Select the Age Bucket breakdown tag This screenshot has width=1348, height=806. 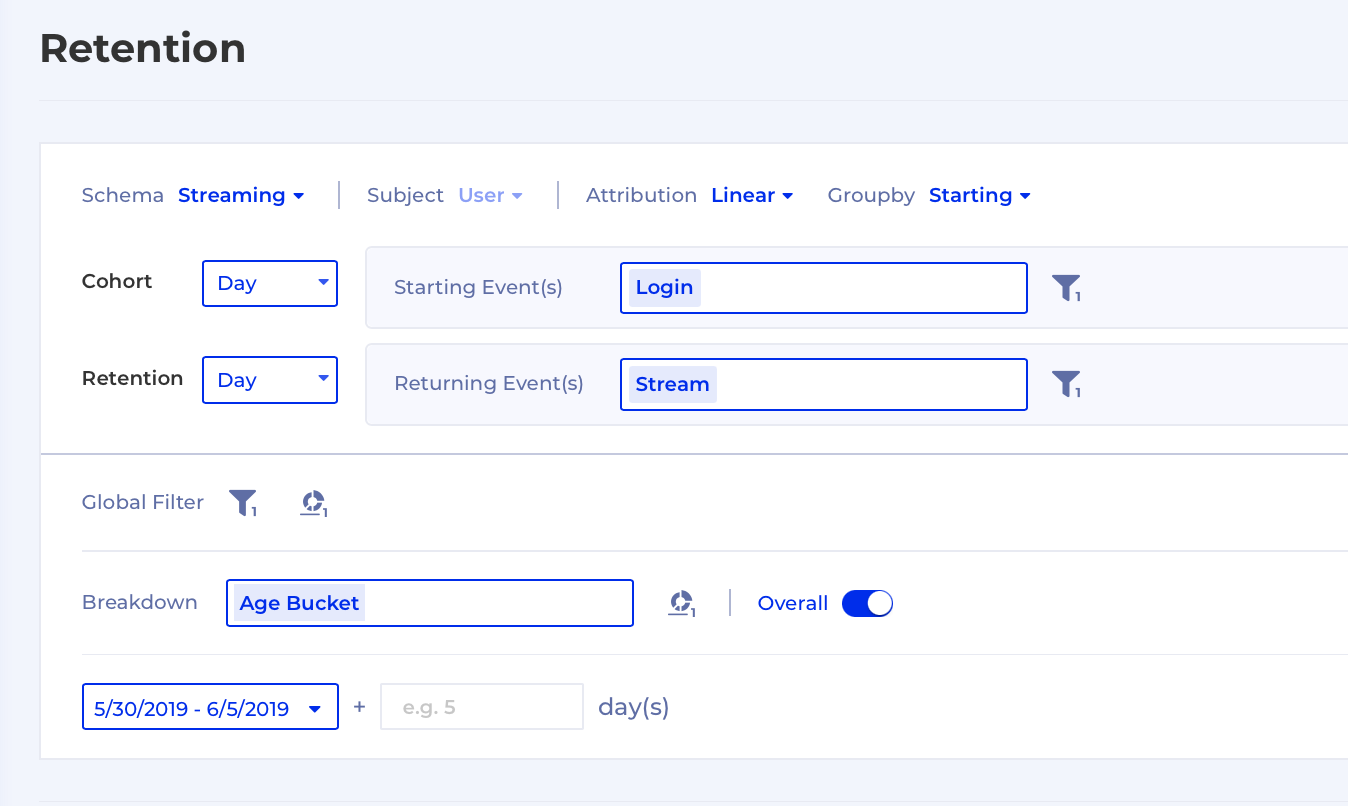(300, 603)
